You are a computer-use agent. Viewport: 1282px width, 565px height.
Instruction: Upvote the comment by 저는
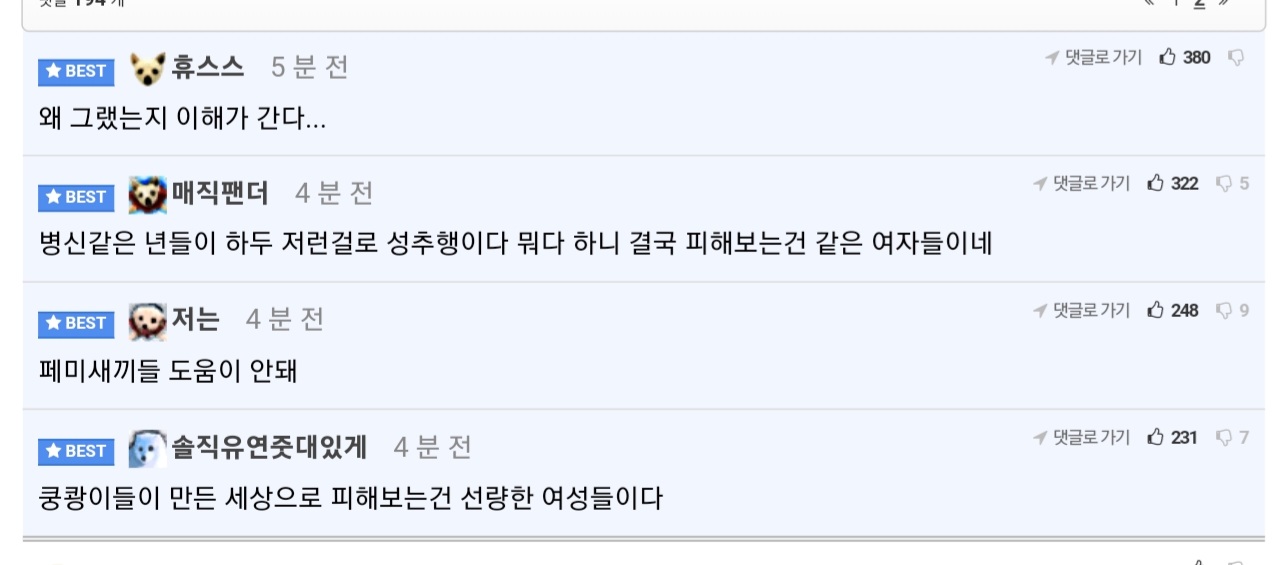1156,310
